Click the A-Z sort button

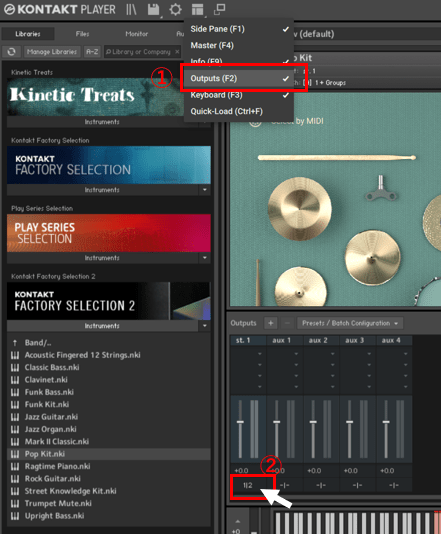click(92, 52)
